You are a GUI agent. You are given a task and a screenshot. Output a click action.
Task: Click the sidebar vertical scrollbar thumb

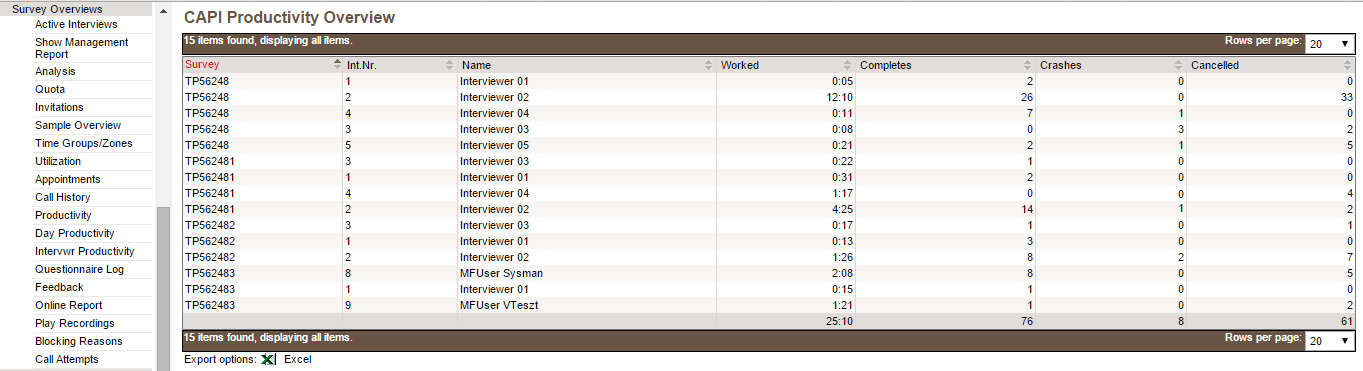(163, 288)
